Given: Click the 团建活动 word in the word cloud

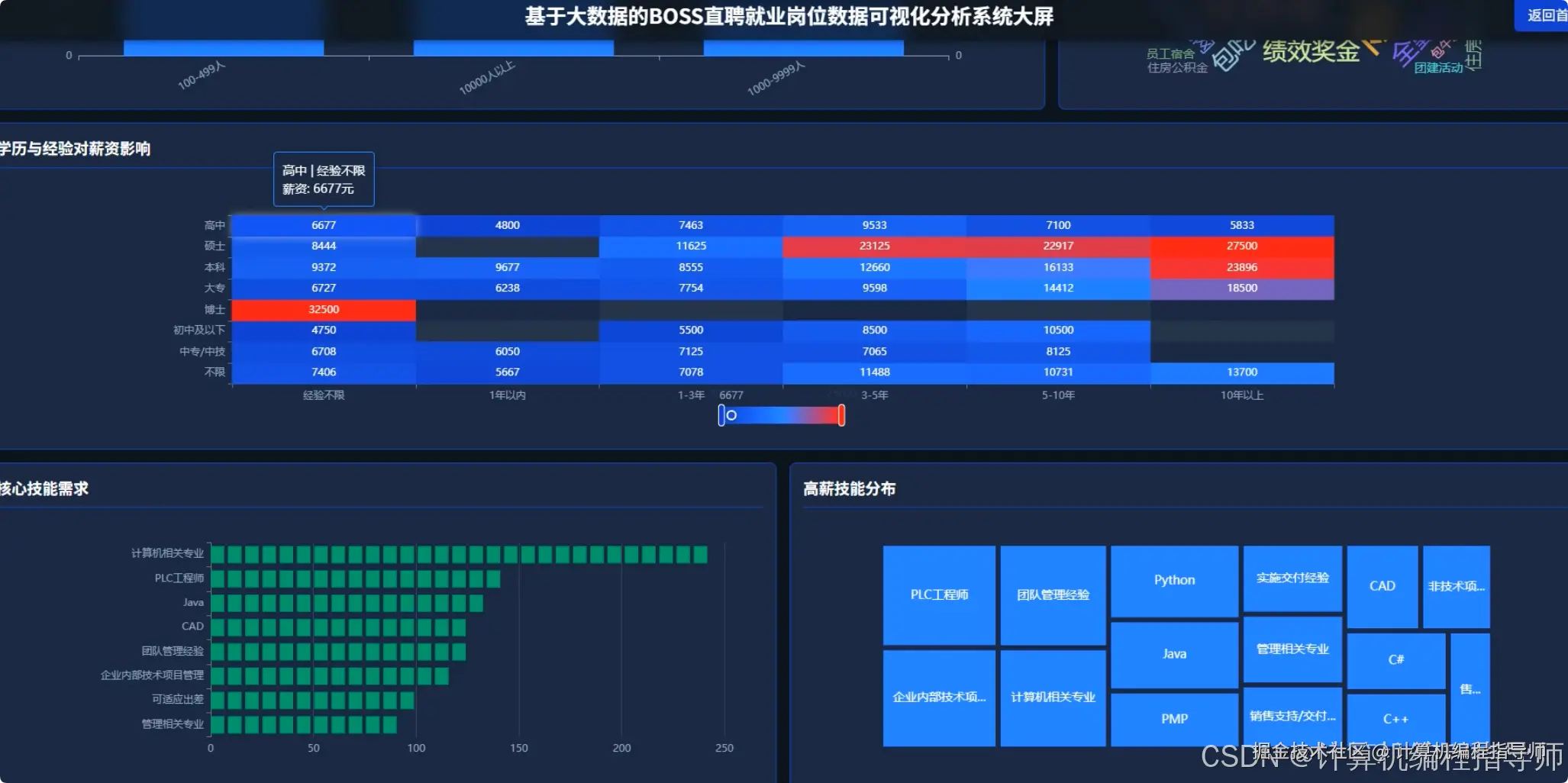Looking at the screenshot, I should (1438, 68).
